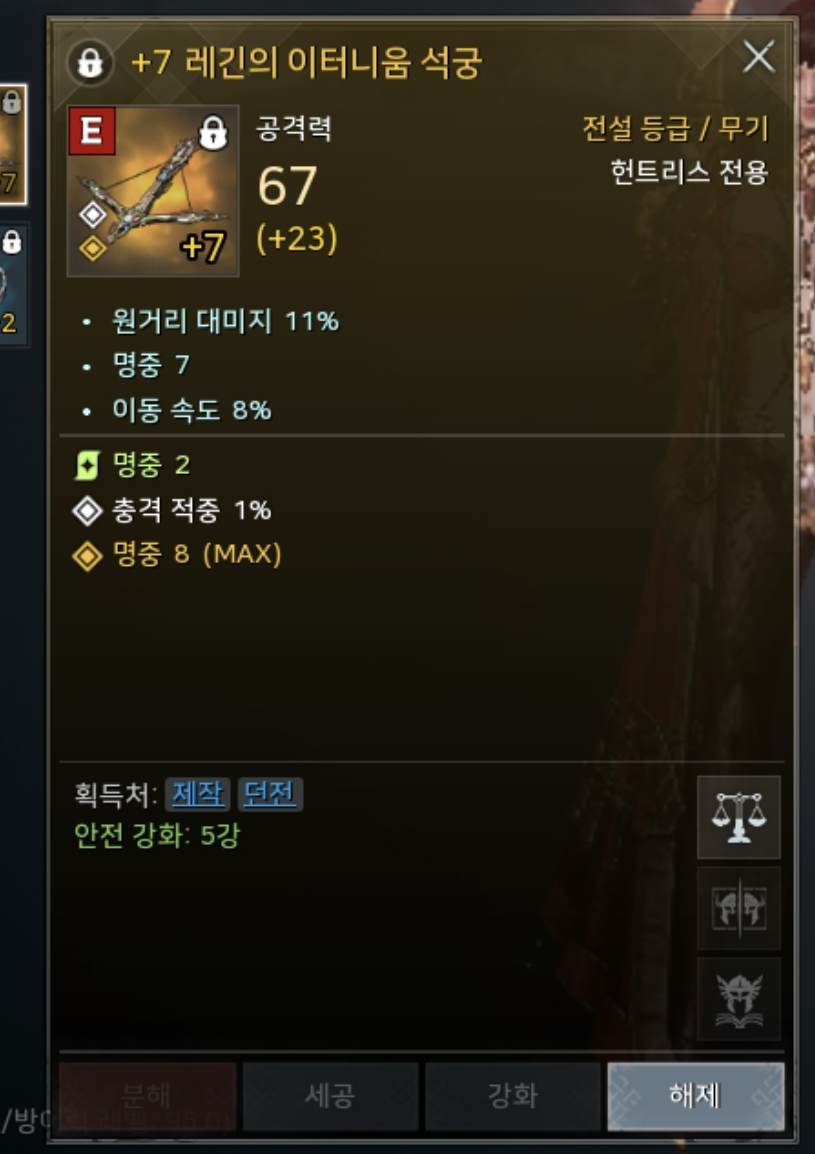Screen dimensions: 815x1154
Task: Click the lock on the crossbow thumbnail
Action: [214, 132]
